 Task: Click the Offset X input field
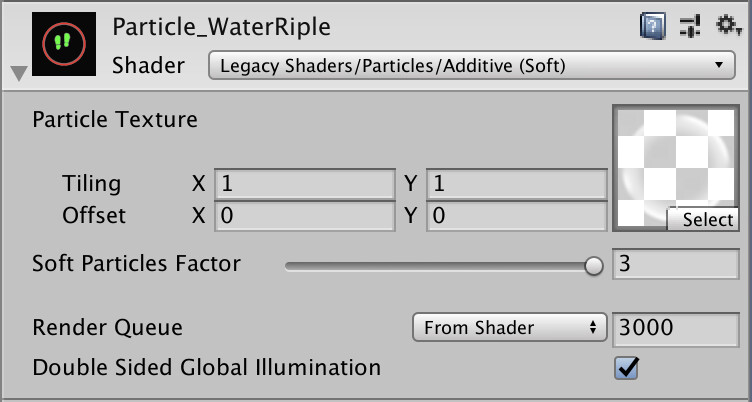point(305,216)
